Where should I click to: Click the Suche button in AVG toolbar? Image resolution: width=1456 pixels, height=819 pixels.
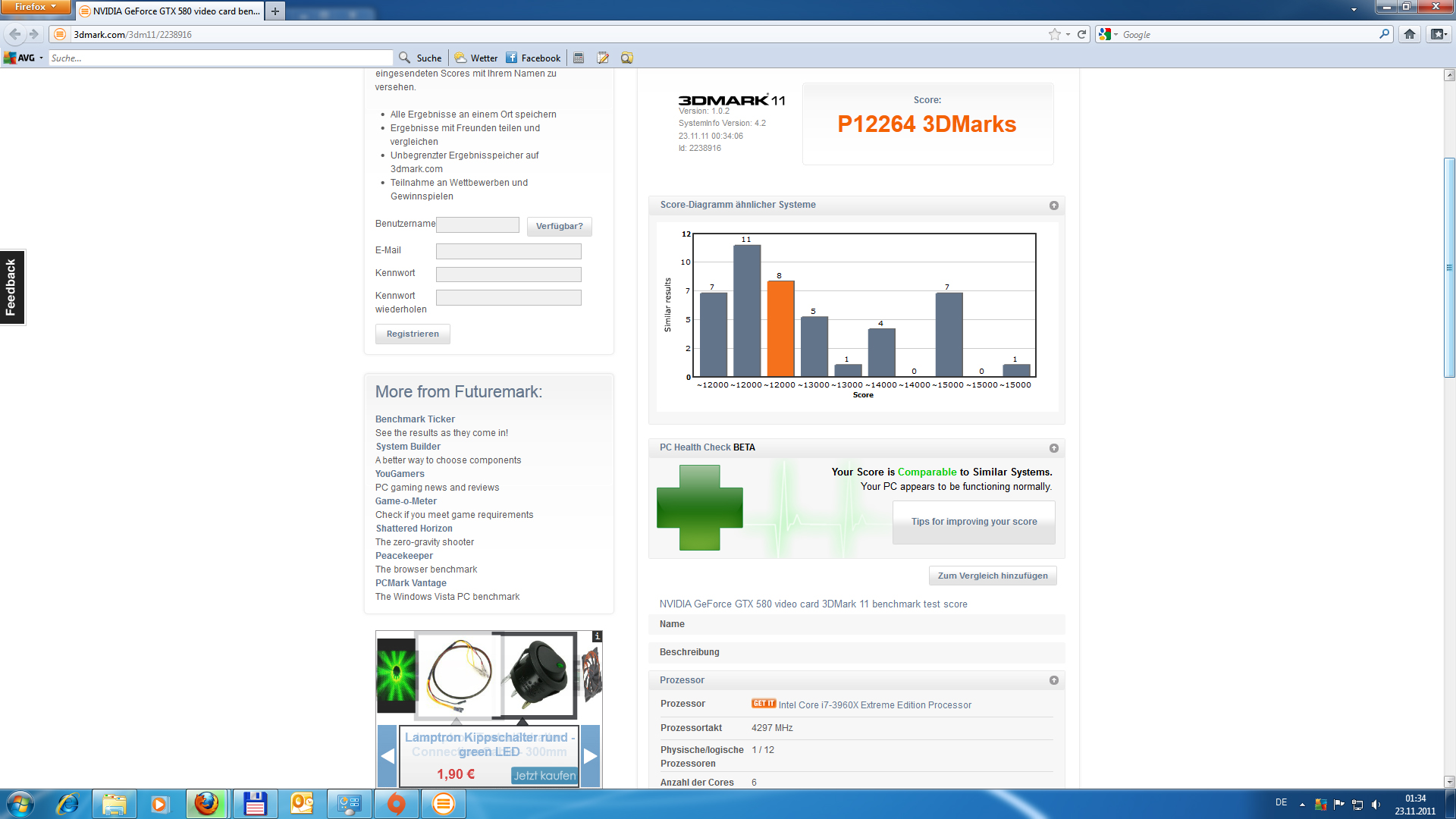click(x=421, y=58)
